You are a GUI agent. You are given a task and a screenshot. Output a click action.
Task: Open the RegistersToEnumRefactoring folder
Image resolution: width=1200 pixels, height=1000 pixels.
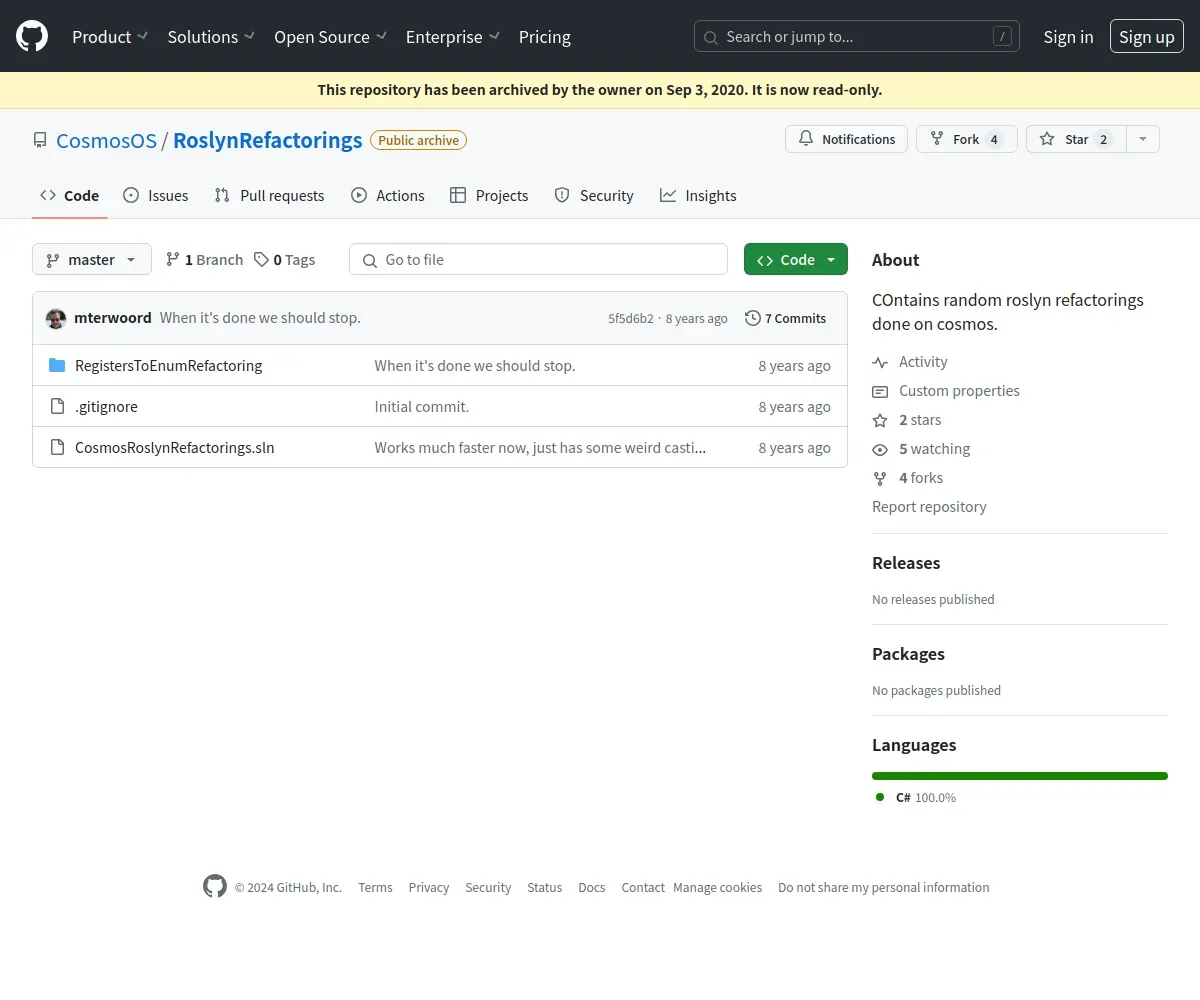[169, 365]
